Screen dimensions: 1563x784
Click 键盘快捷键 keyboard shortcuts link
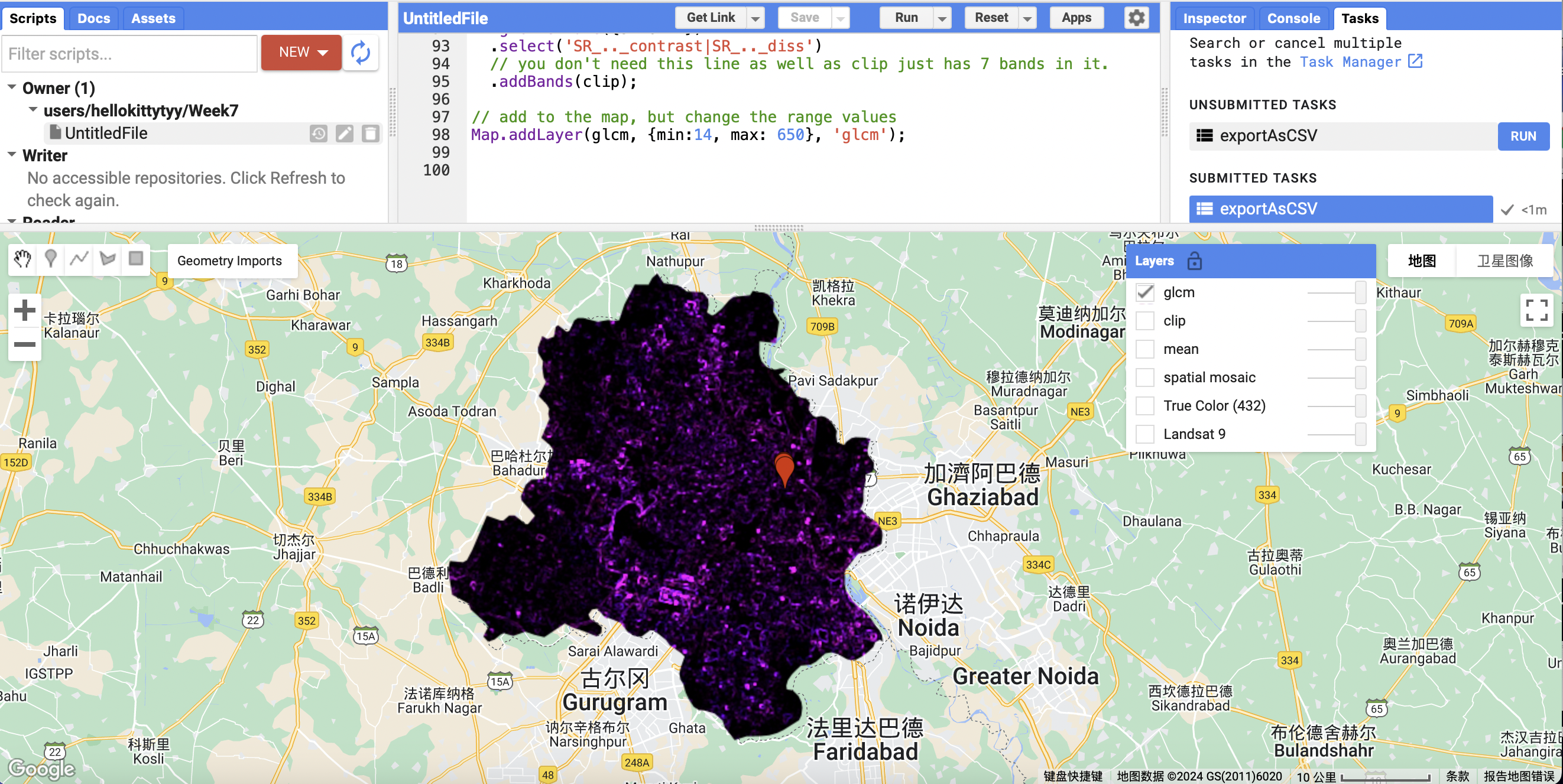1072,776
